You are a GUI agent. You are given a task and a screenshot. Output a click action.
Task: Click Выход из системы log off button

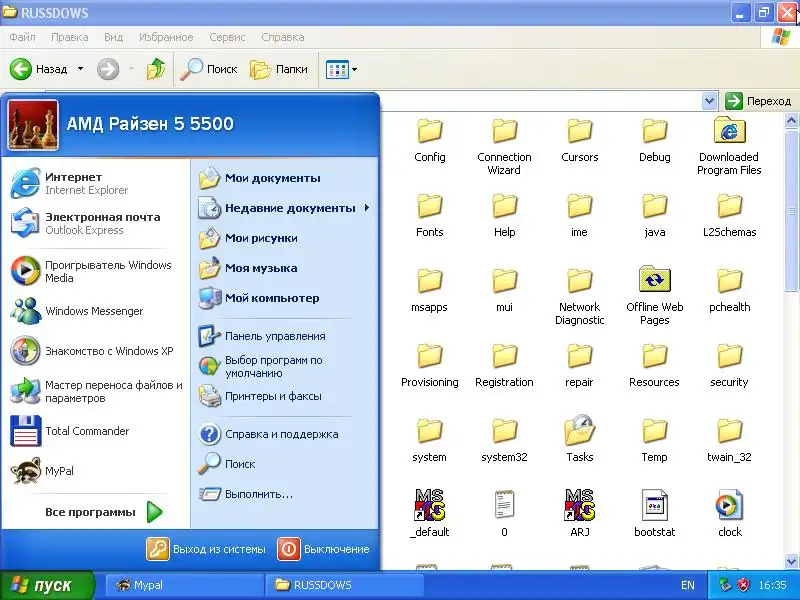point(206,549)
